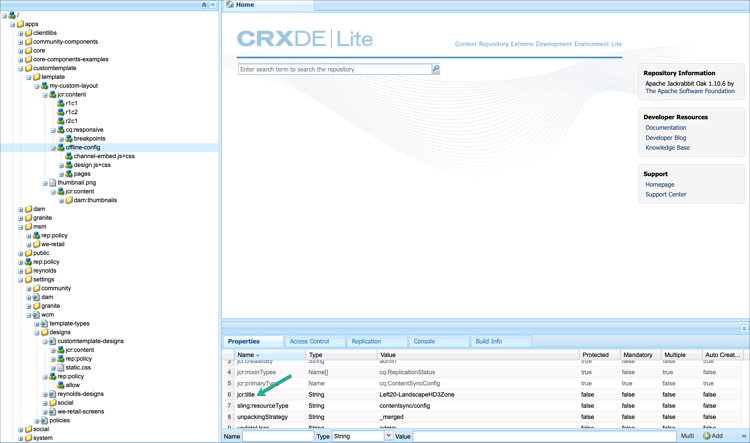Select the Home tab

[268, 5]
